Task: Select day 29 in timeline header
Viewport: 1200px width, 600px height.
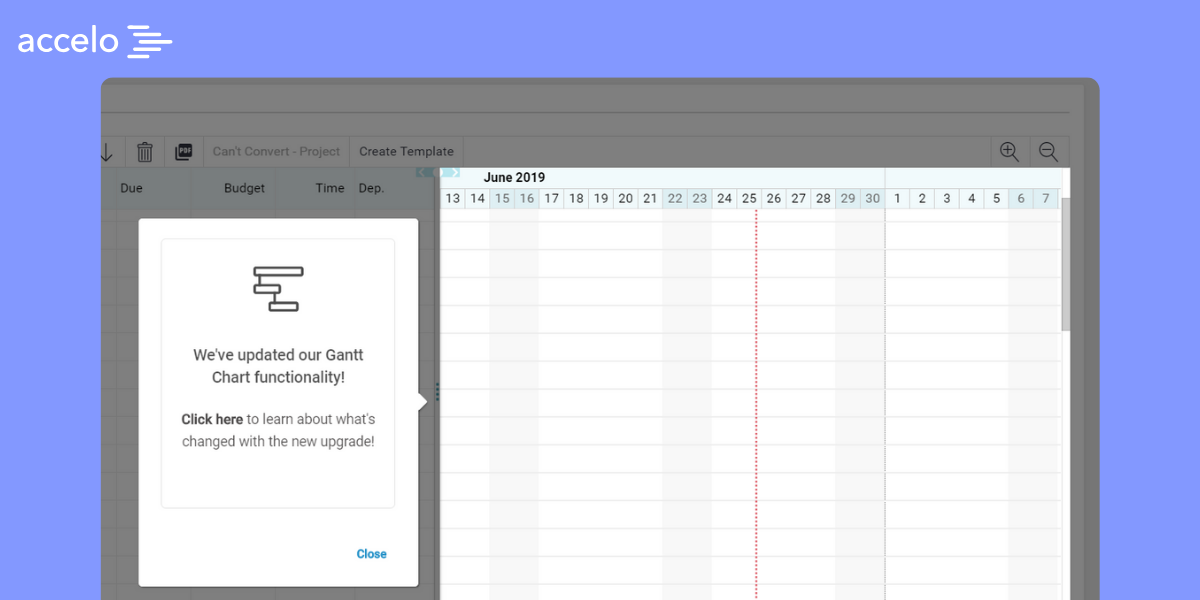Action: click(848, 198)
